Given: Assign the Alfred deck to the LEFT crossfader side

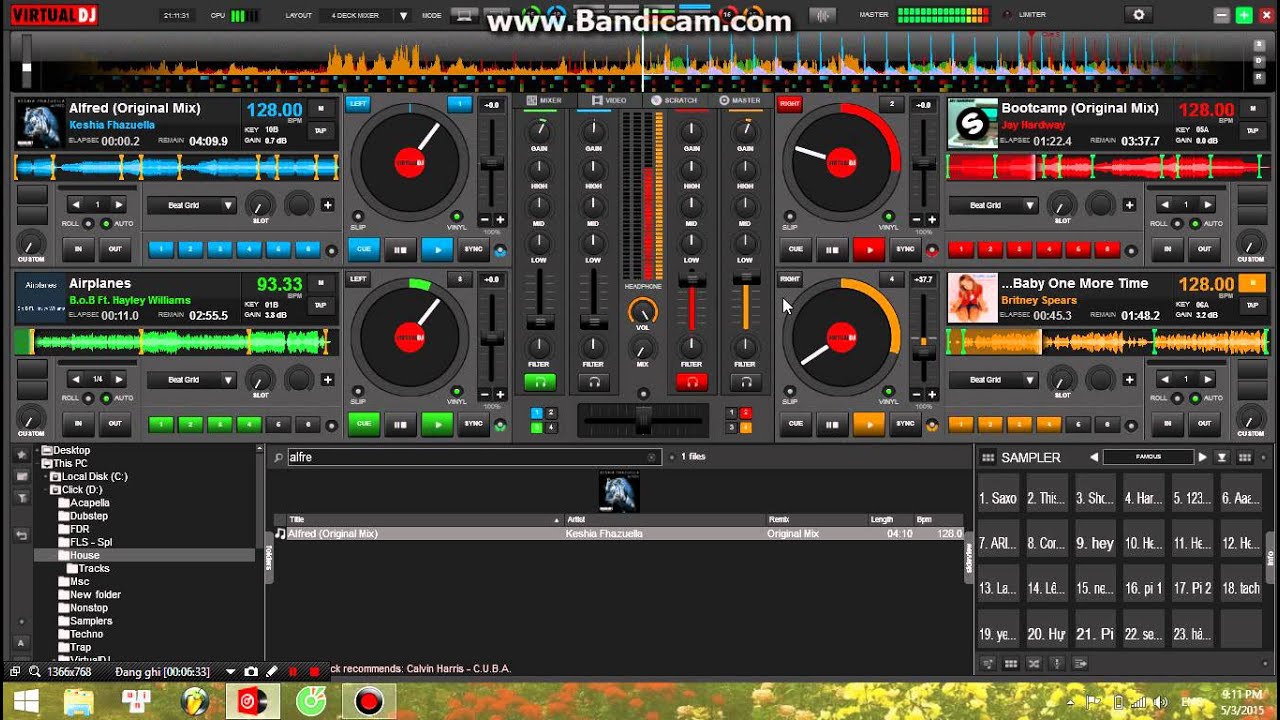Looking at the screenshot, I should (357, 103).
